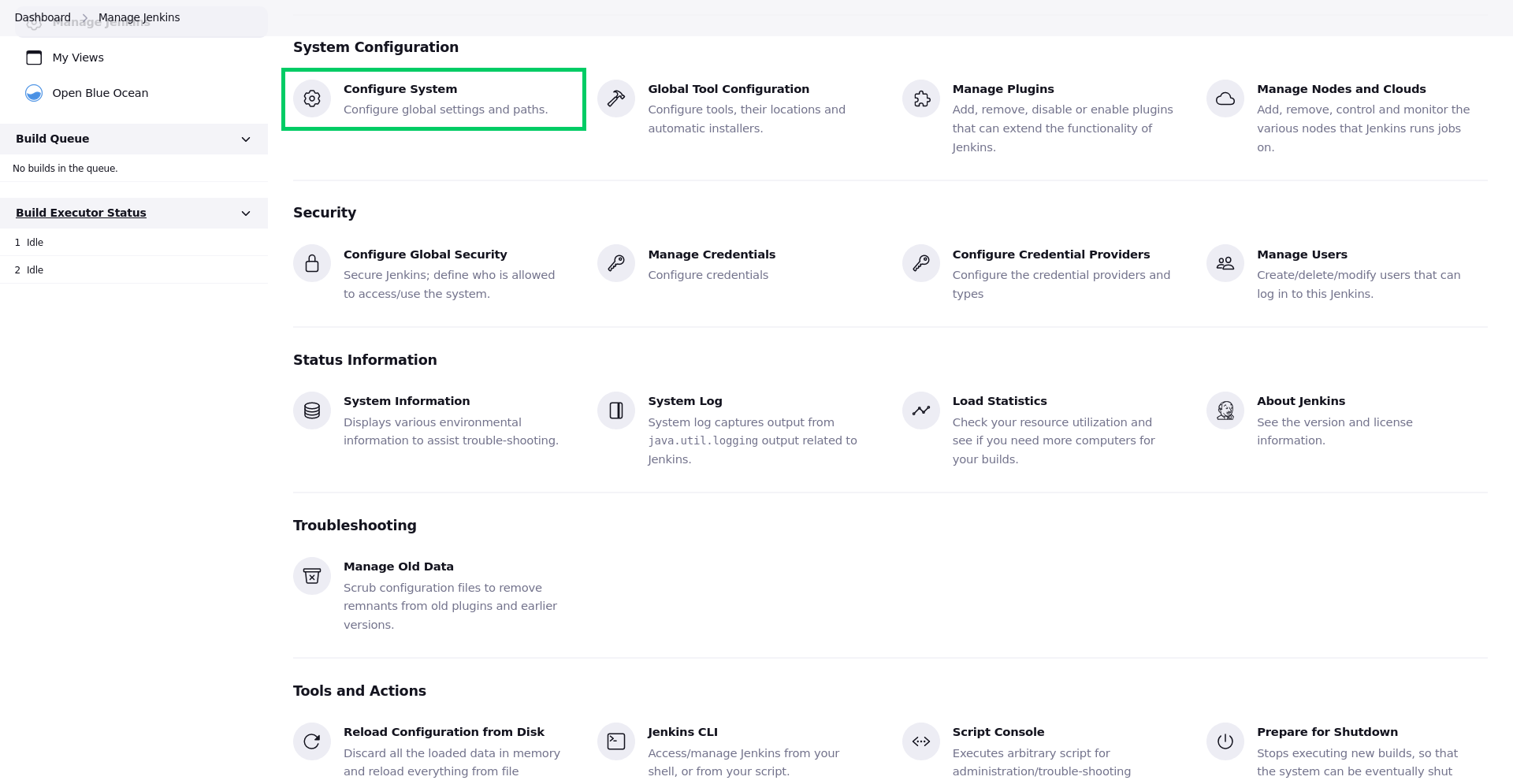Go to Dashboard breadcrumb

(x=43, y=17)
